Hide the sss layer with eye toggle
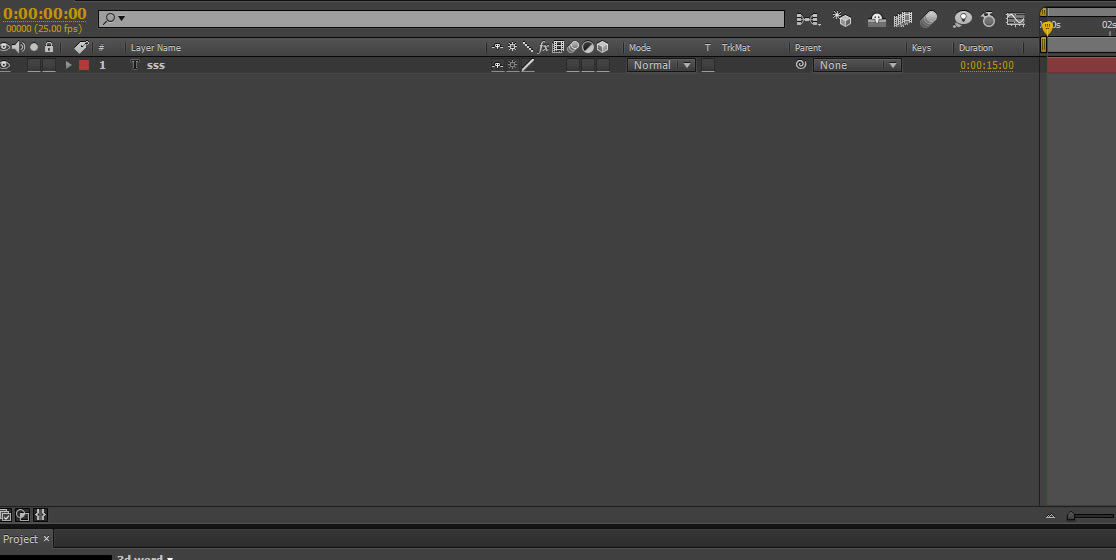The image size is (1116, 560). coord(6,65)
